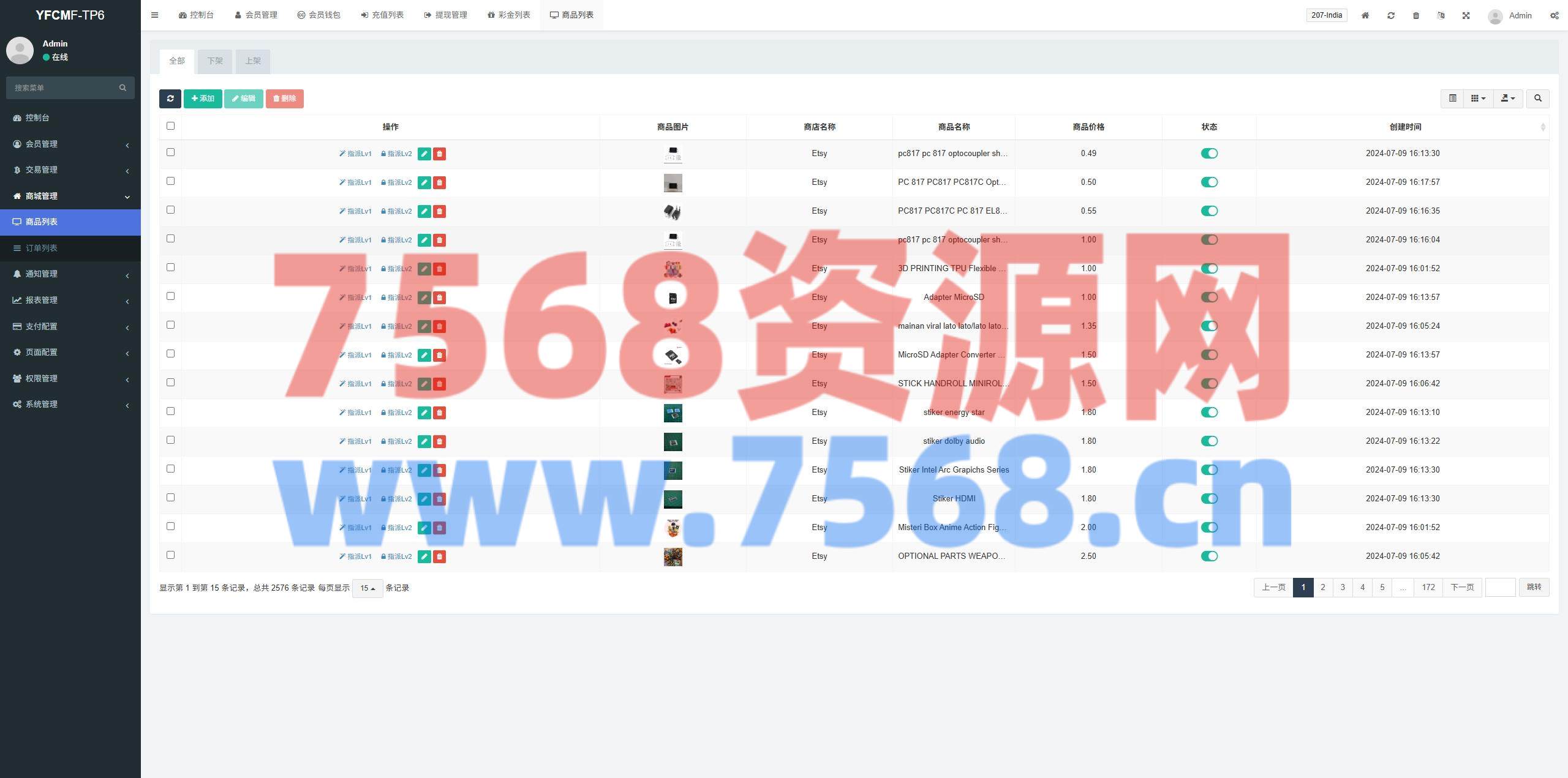Click the home icon in top bar
The width and height of the screenshot is (1568, 778).
pyautogui.click(x=1365, y=15)
